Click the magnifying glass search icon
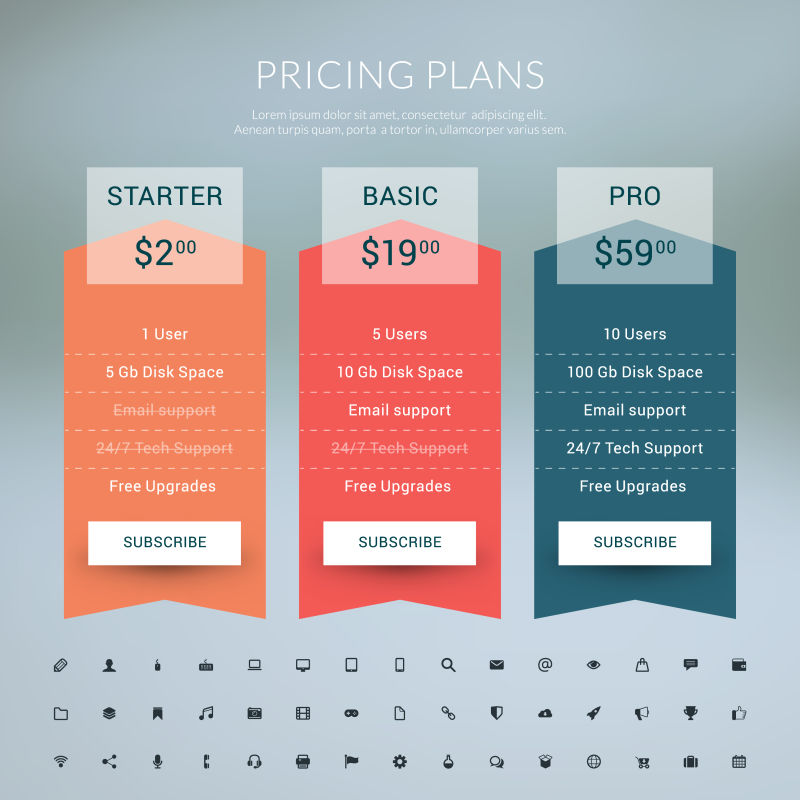800x800 pixels. [x=448, y=665]
